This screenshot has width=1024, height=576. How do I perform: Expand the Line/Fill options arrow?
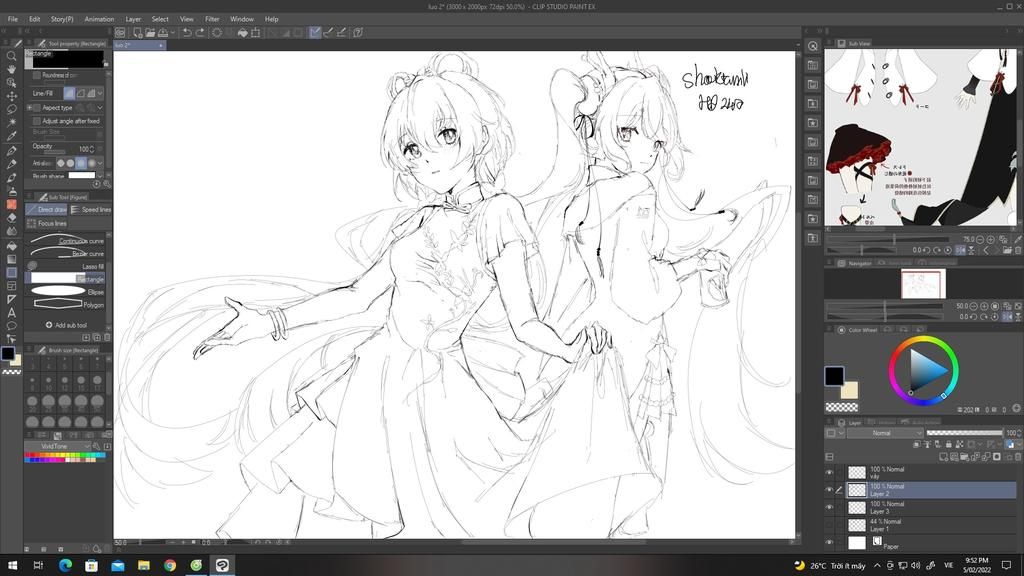100,93
